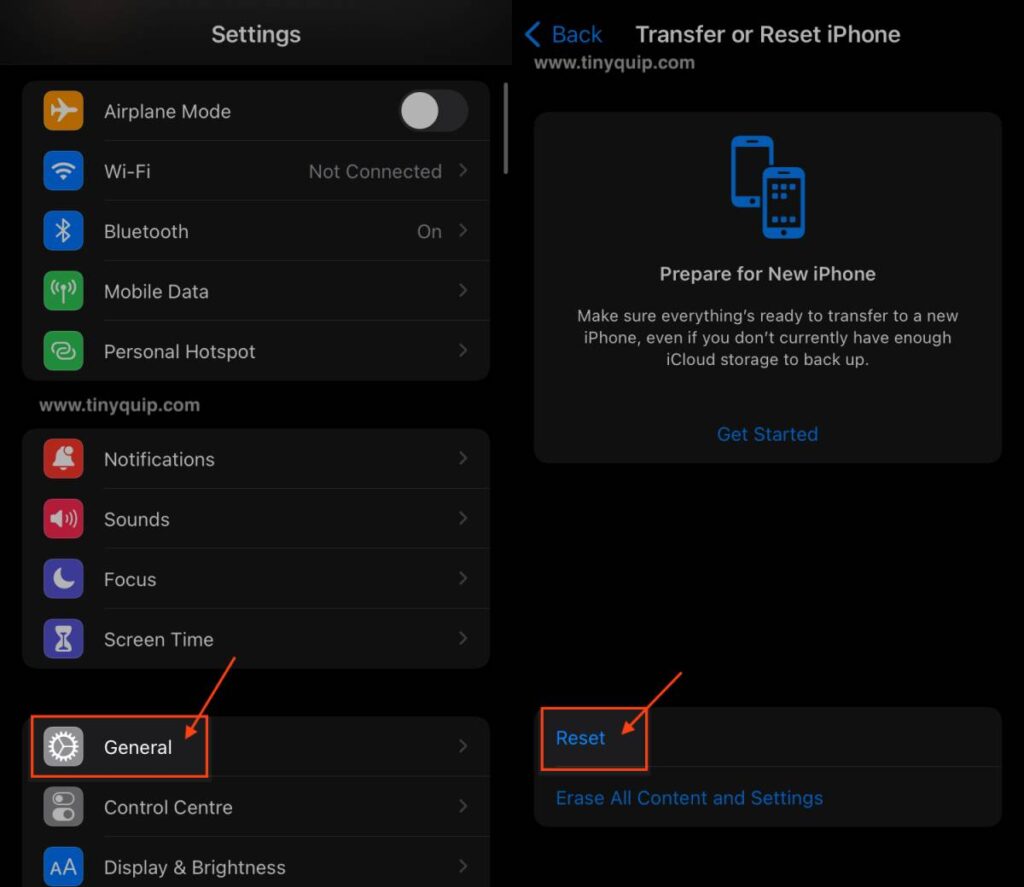Select the Wi-Fi settings icon

click(x=64, y=171)
